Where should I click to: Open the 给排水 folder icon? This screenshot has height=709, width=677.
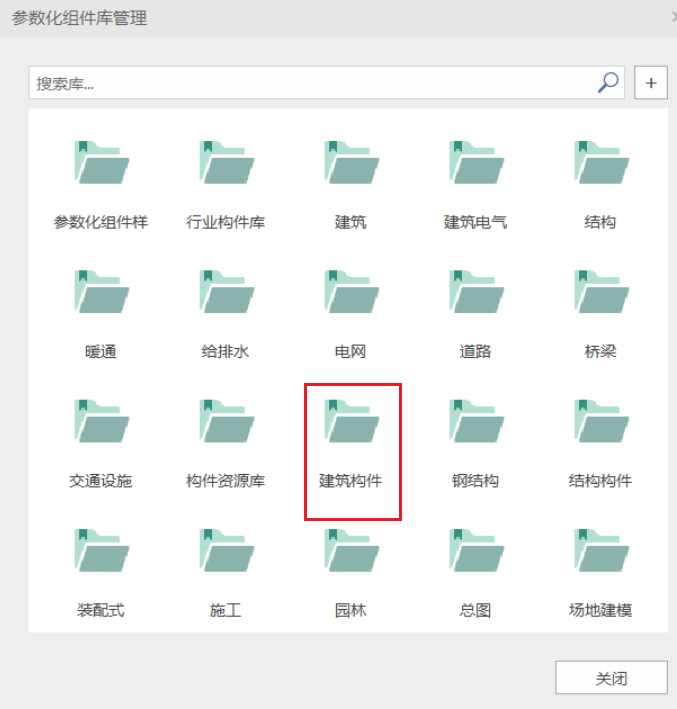[227, 292]
